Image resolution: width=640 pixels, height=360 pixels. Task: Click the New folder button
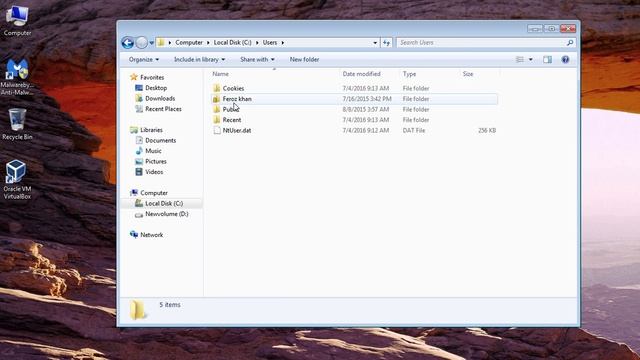(304, 60)
